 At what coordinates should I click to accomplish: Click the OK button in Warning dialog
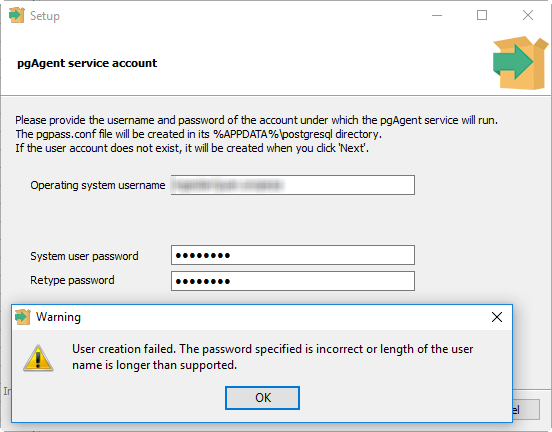262,398
